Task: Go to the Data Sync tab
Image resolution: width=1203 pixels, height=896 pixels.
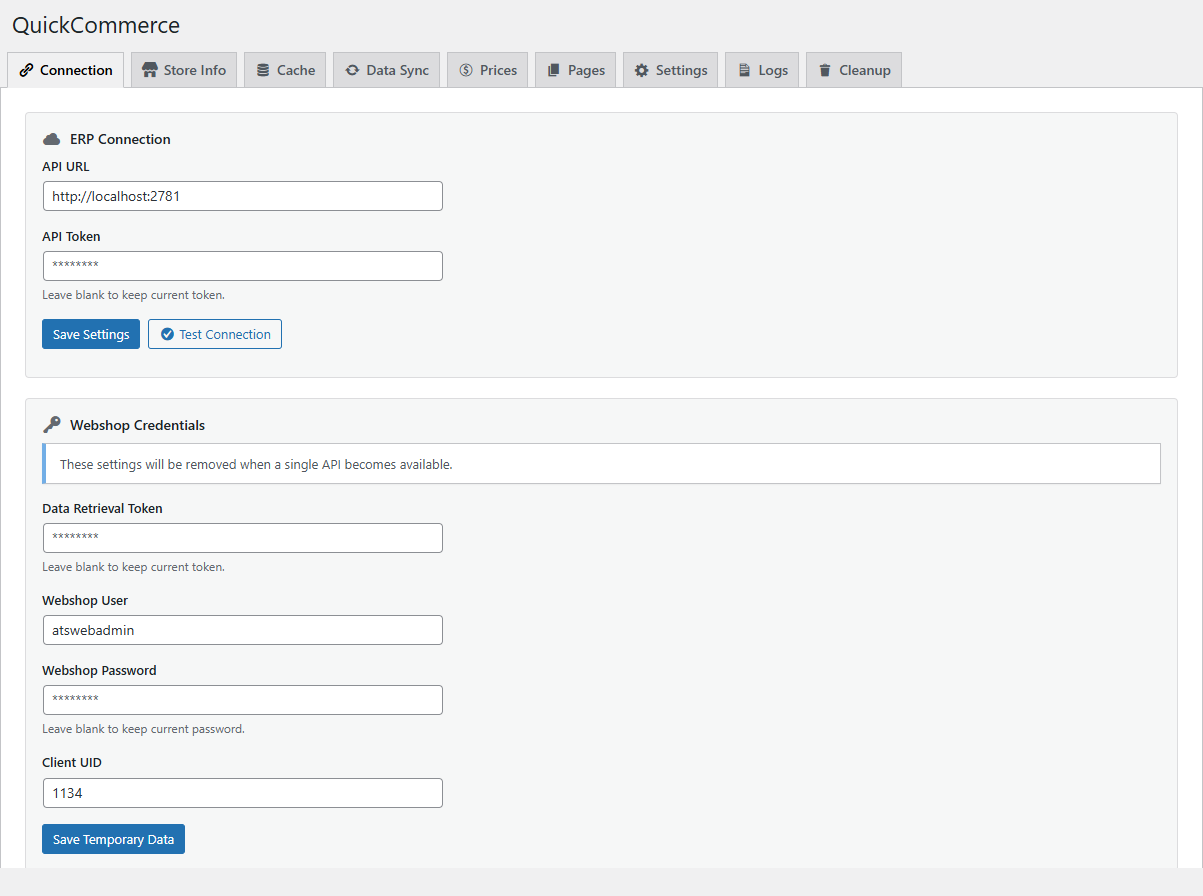Action: click(386, 70)
